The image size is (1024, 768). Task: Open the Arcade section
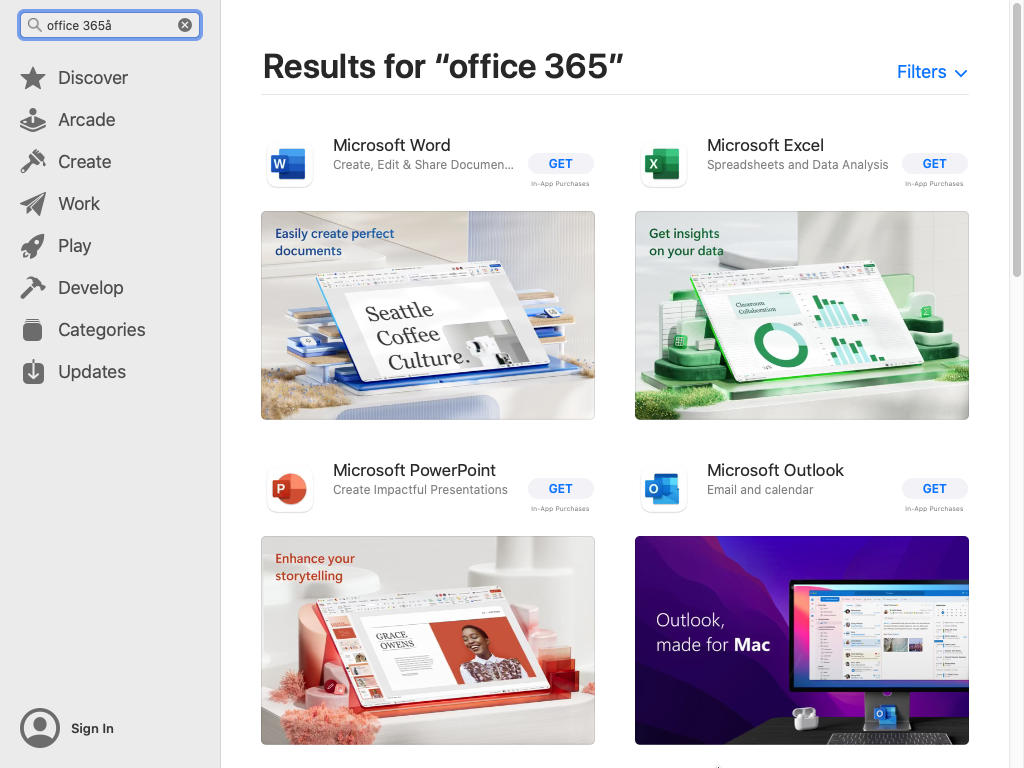(88, 120)
